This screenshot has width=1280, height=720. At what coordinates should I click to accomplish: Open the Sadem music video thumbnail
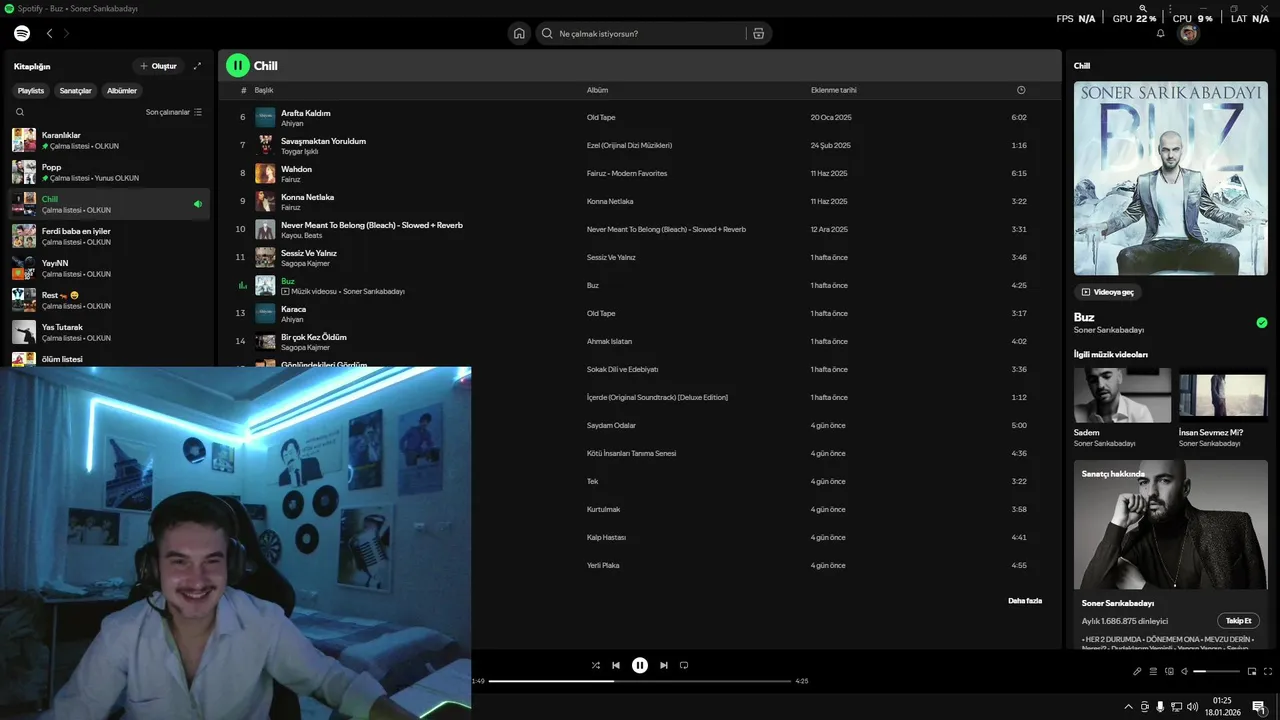coord(1122,395)
